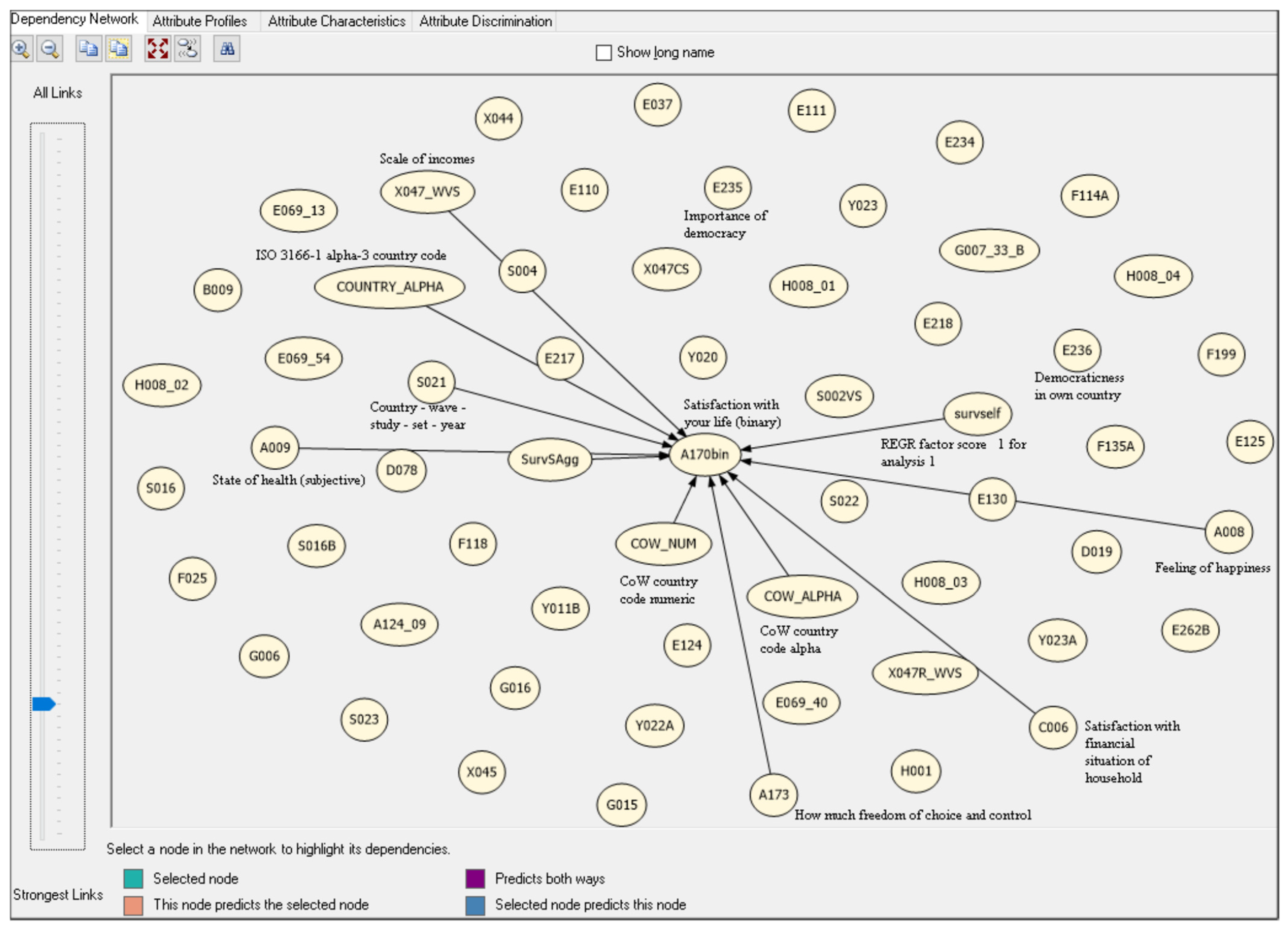Click the Improve Layout nodes icon
1288x931 pixels.
(187, 49)
